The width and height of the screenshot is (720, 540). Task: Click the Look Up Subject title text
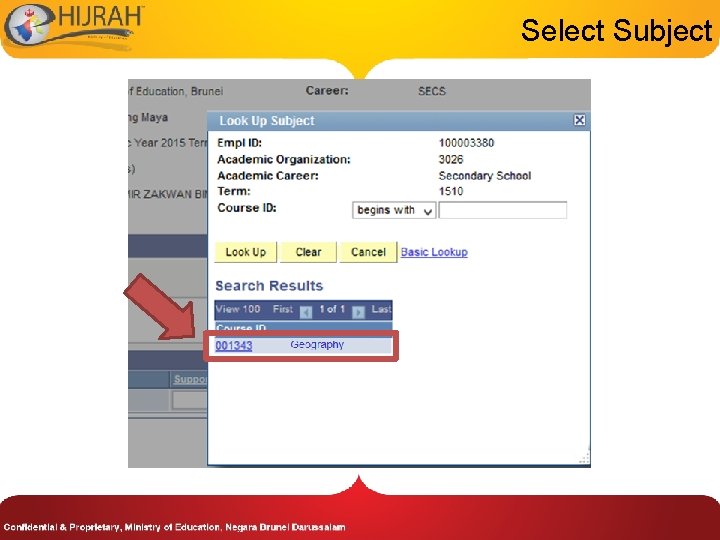[x=267, y=121]
